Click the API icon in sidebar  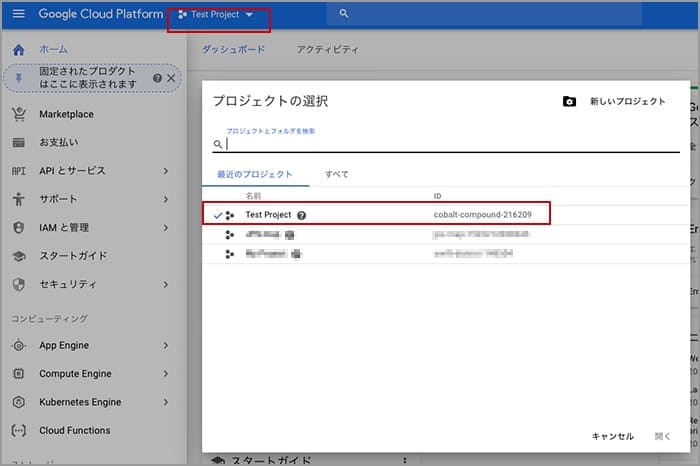pos(19,171)
